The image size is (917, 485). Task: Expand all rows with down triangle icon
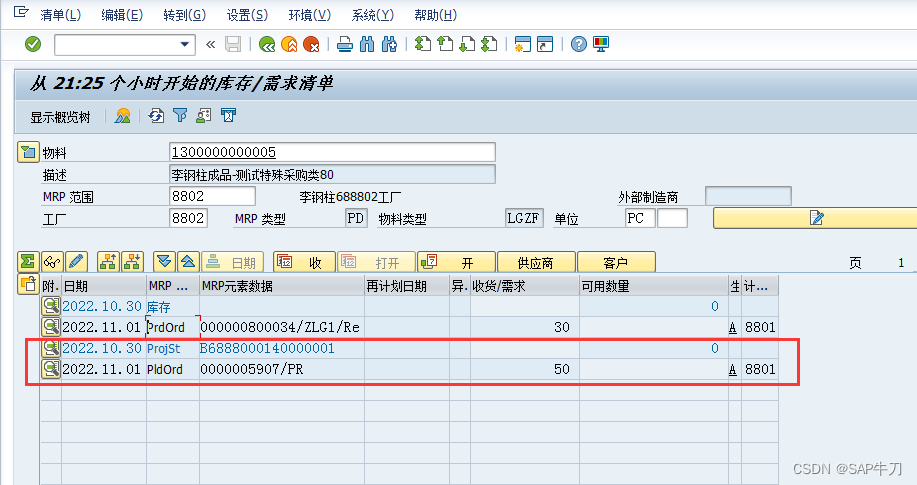[x=164, y=262]
